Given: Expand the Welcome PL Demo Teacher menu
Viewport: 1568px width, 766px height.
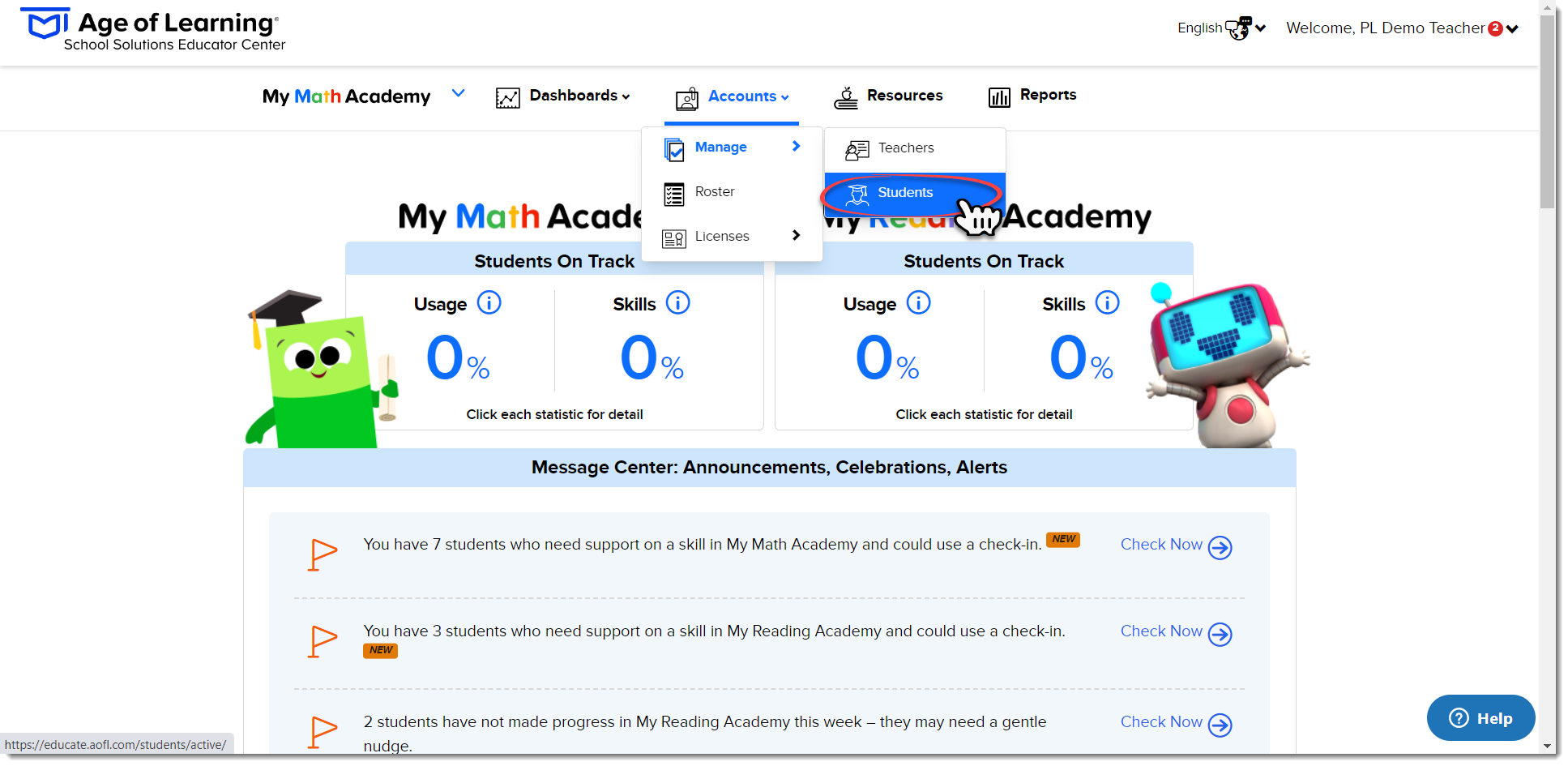Looking at the screenshot, I should 1402,28.
